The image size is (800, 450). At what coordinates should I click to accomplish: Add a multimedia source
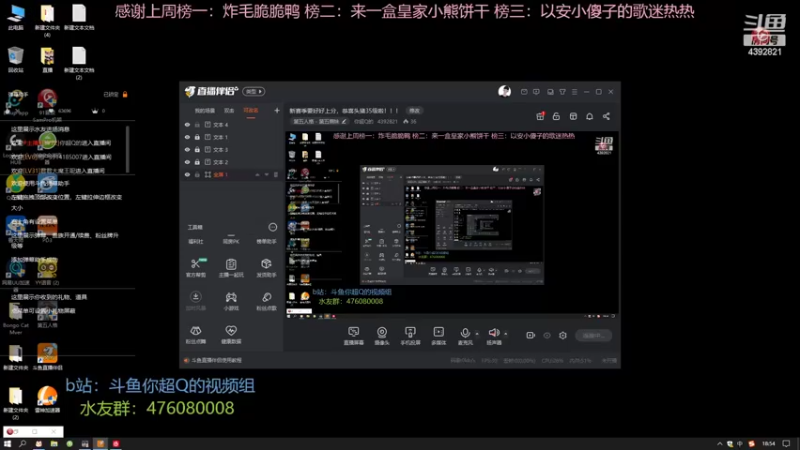click(439, 336)
